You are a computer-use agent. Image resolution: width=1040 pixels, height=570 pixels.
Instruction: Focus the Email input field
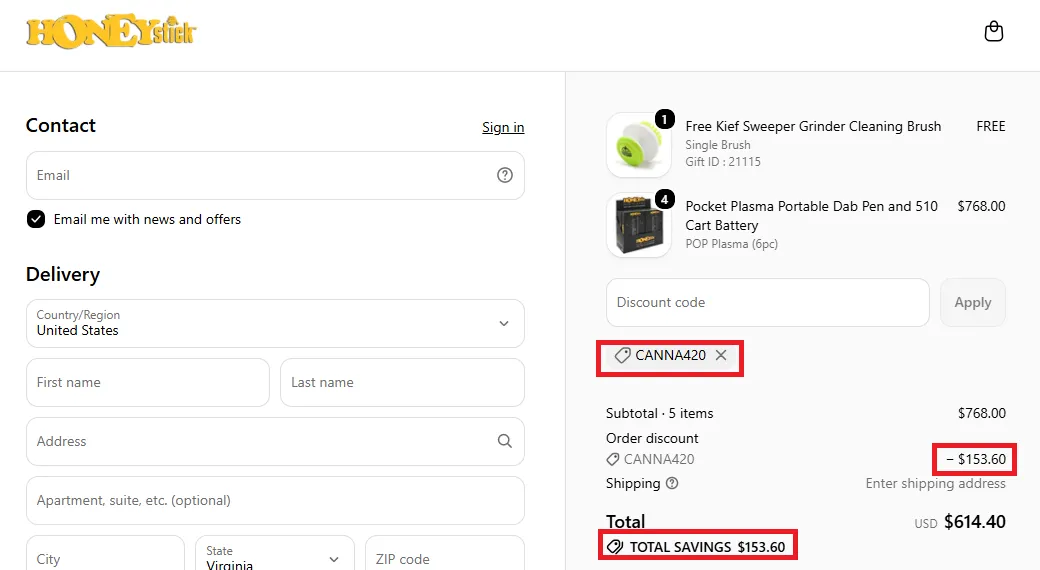point(275,175)
